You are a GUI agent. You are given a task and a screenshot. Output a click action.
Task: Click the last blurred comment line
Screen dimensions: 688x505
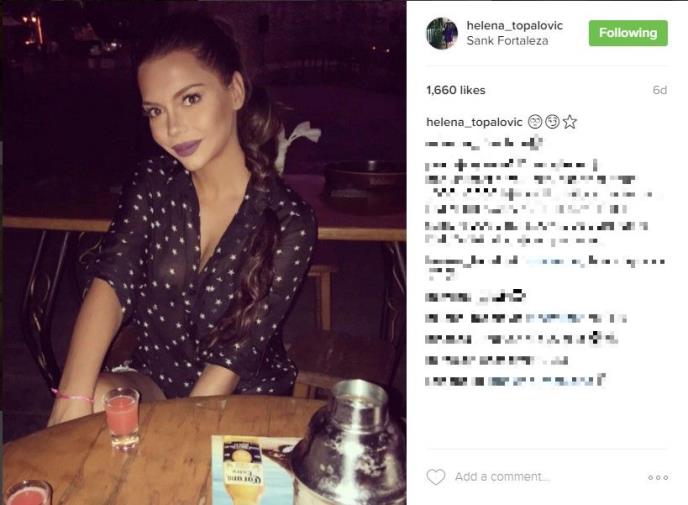[515, 380]
